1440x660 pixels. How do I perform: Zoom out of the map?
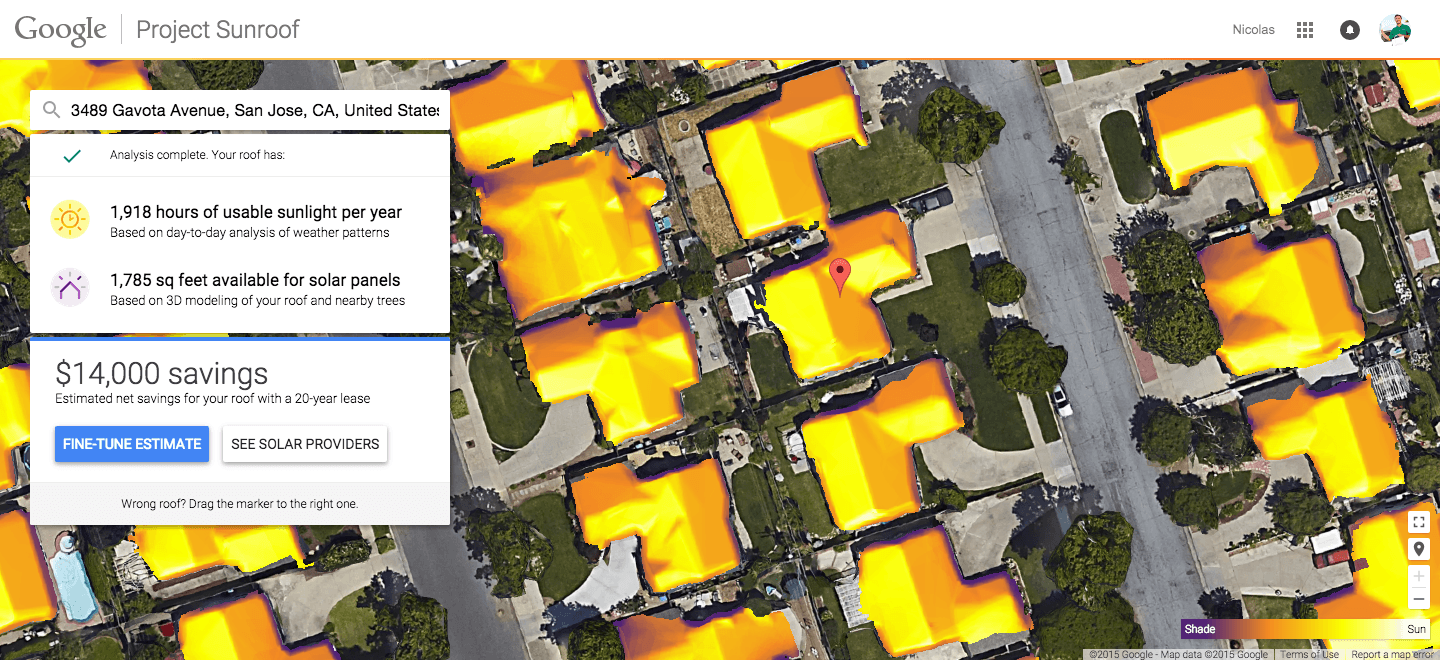pos(1418,599)
